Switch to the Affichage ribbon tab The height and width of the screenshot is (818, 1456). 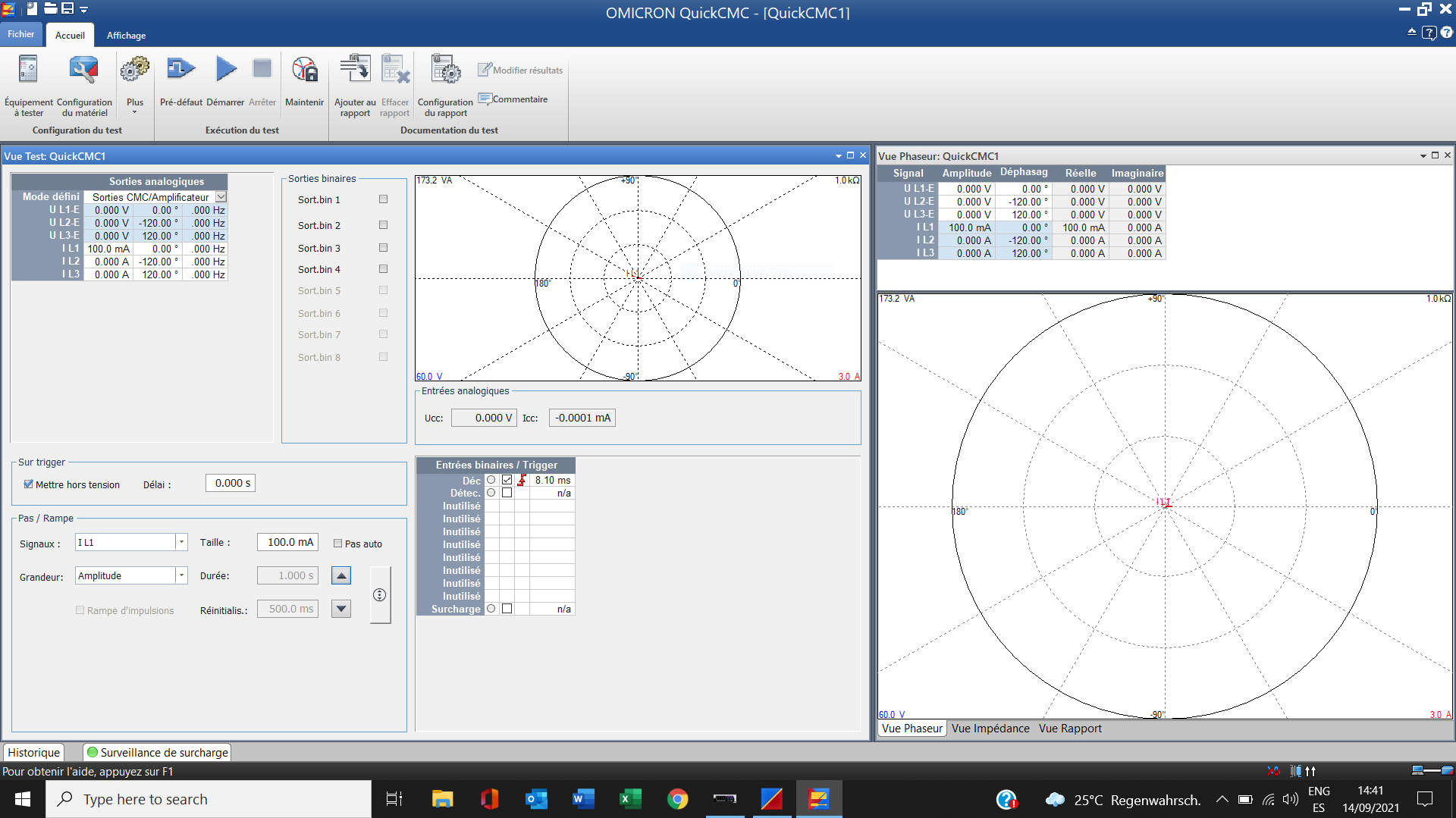click(126, 36)
